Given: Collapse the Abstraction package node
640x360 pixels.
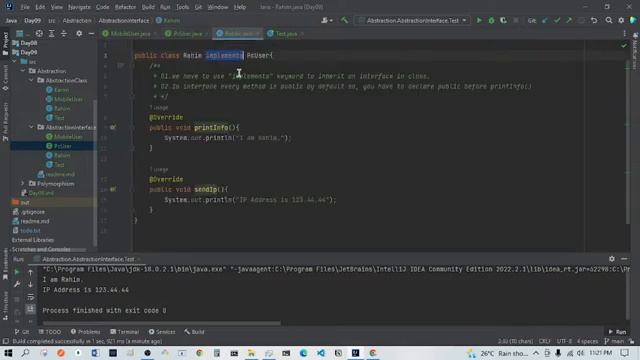Looking at the screenshot, I should pos(23,71).
